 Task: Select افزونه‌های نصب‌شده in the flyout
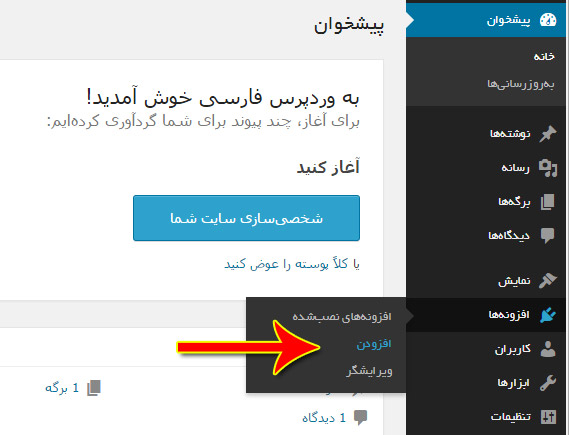342,316
